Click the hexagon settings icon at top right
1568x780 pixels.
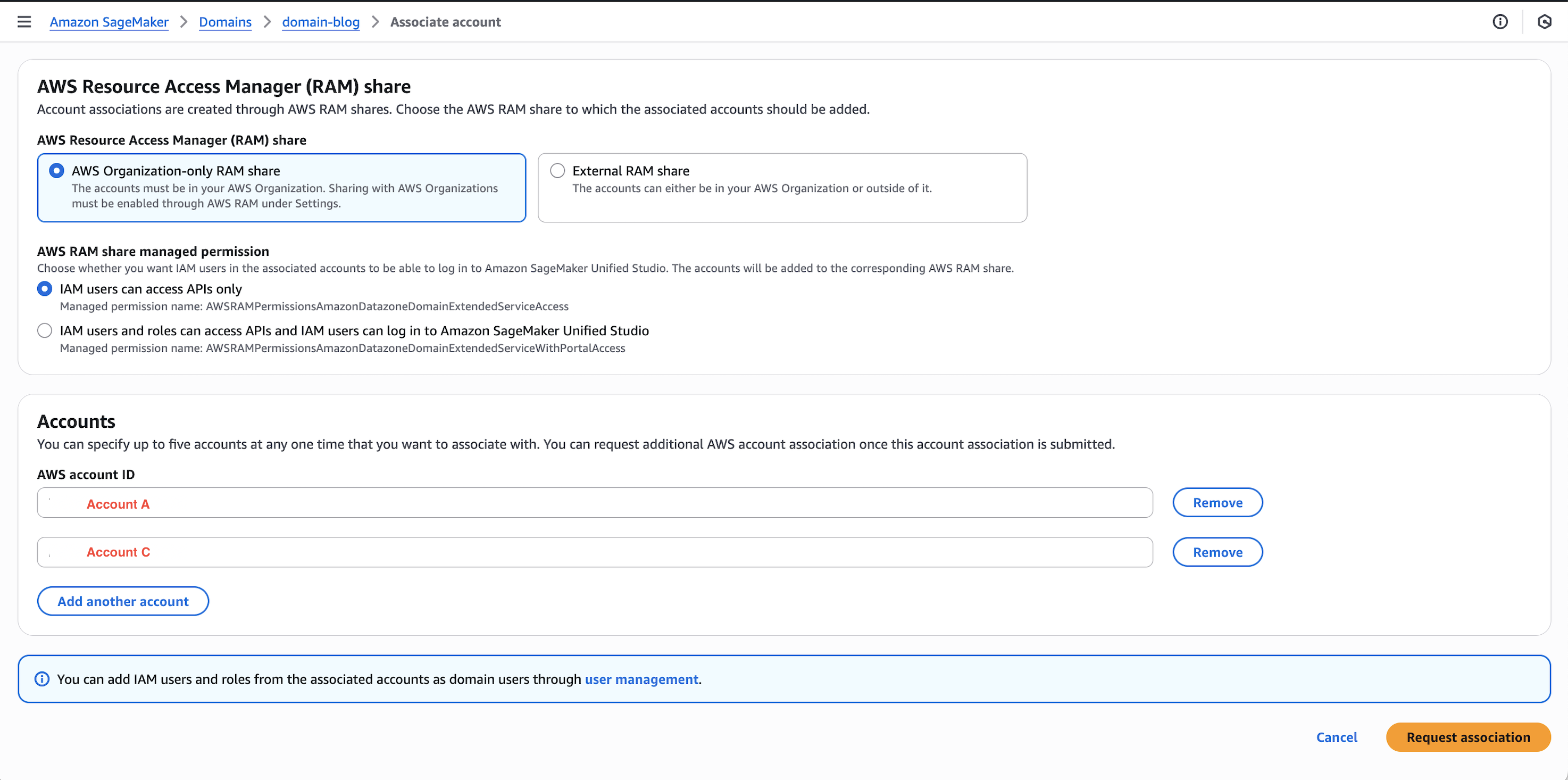pyautogui.click(x=1544, y=22)
